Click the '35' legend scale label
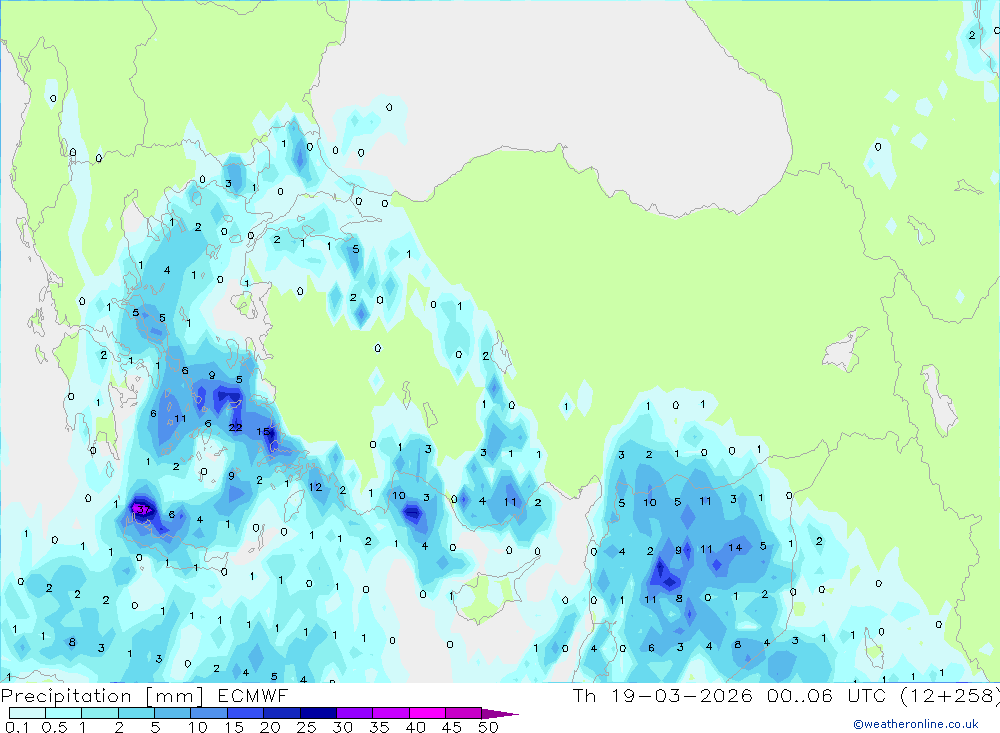The height and width of the screenshot is (733, 1000). (379, 727)
